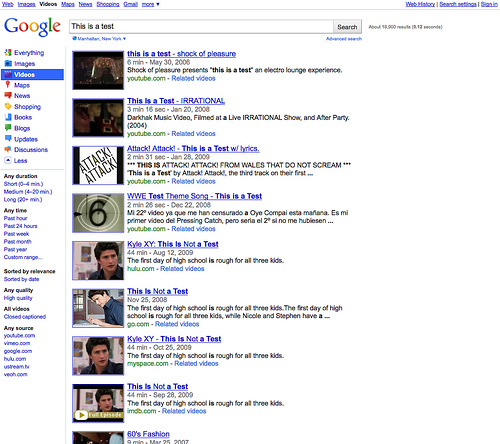Image resolution: width=500 pixels, height=444 pixels.
Task: Filter results to Past week
Action: (16, 234)
